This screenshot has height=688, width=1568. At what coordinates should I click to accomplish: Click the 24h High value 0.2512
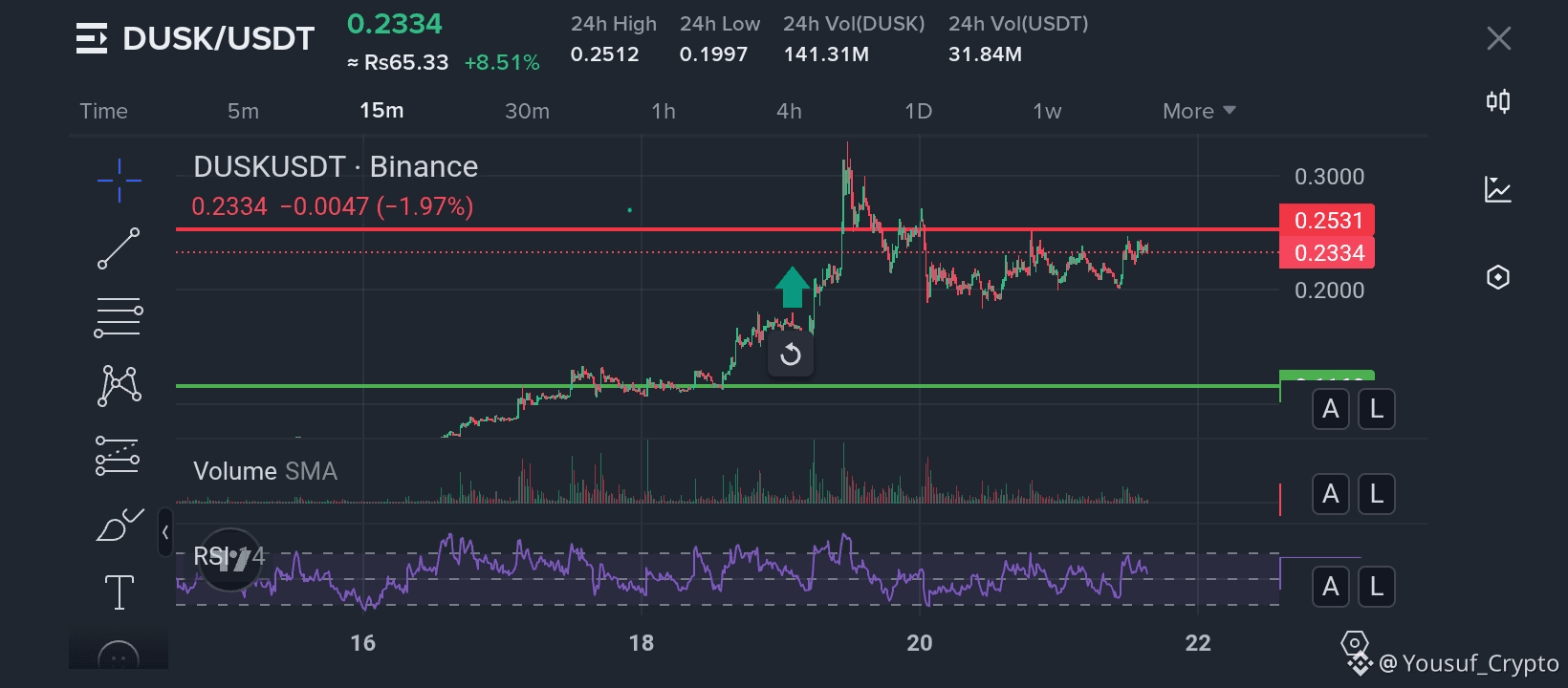605,54
